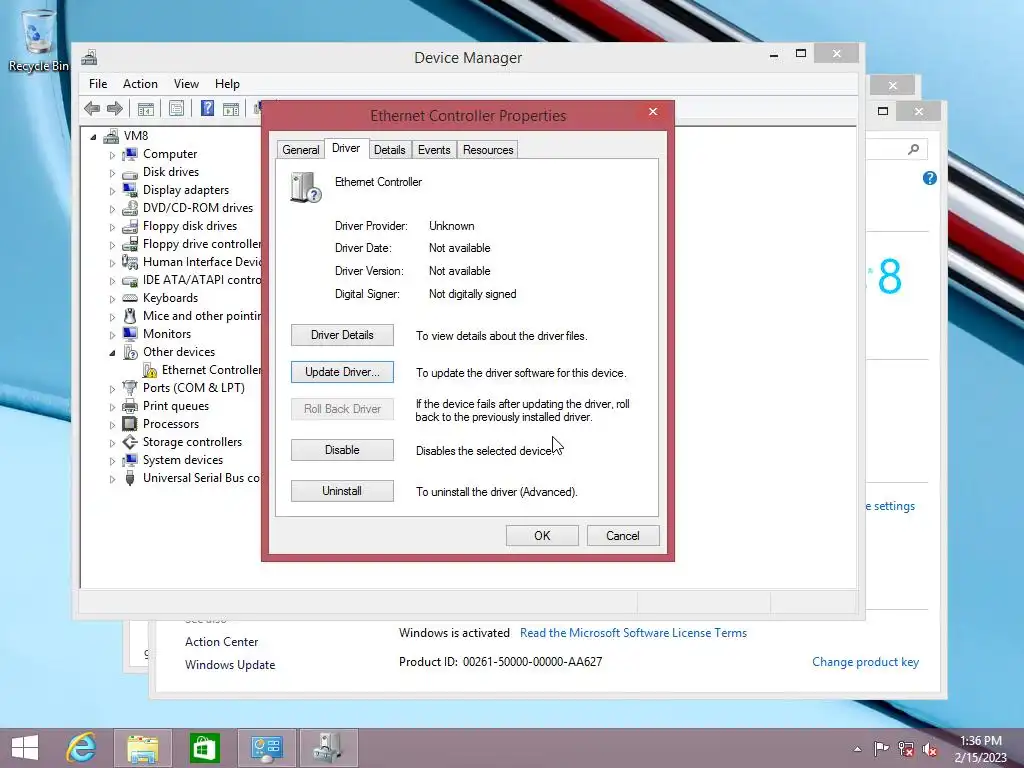
Task: Expand the Ports (COM & LPT) category
Action: (x=112, y=389)
